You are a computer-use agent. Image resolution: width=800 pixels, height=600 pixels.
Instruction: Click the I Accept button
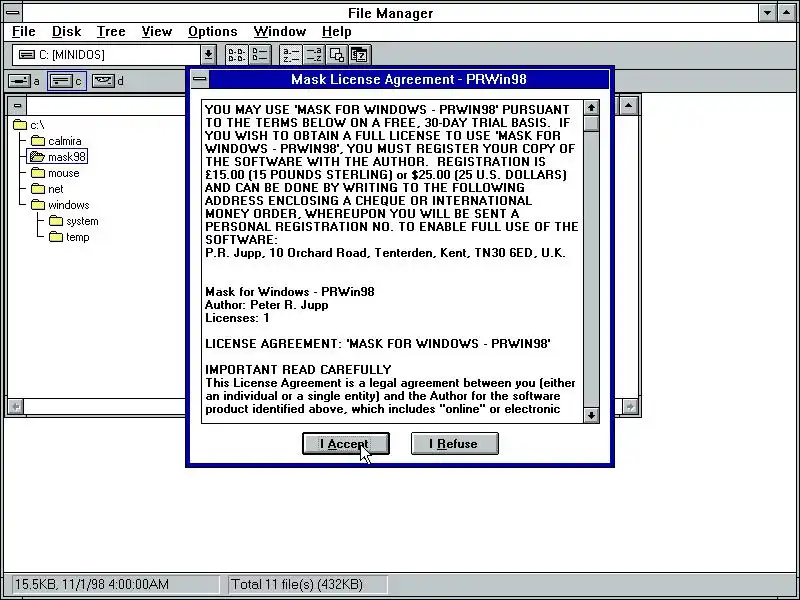point(346,443)
